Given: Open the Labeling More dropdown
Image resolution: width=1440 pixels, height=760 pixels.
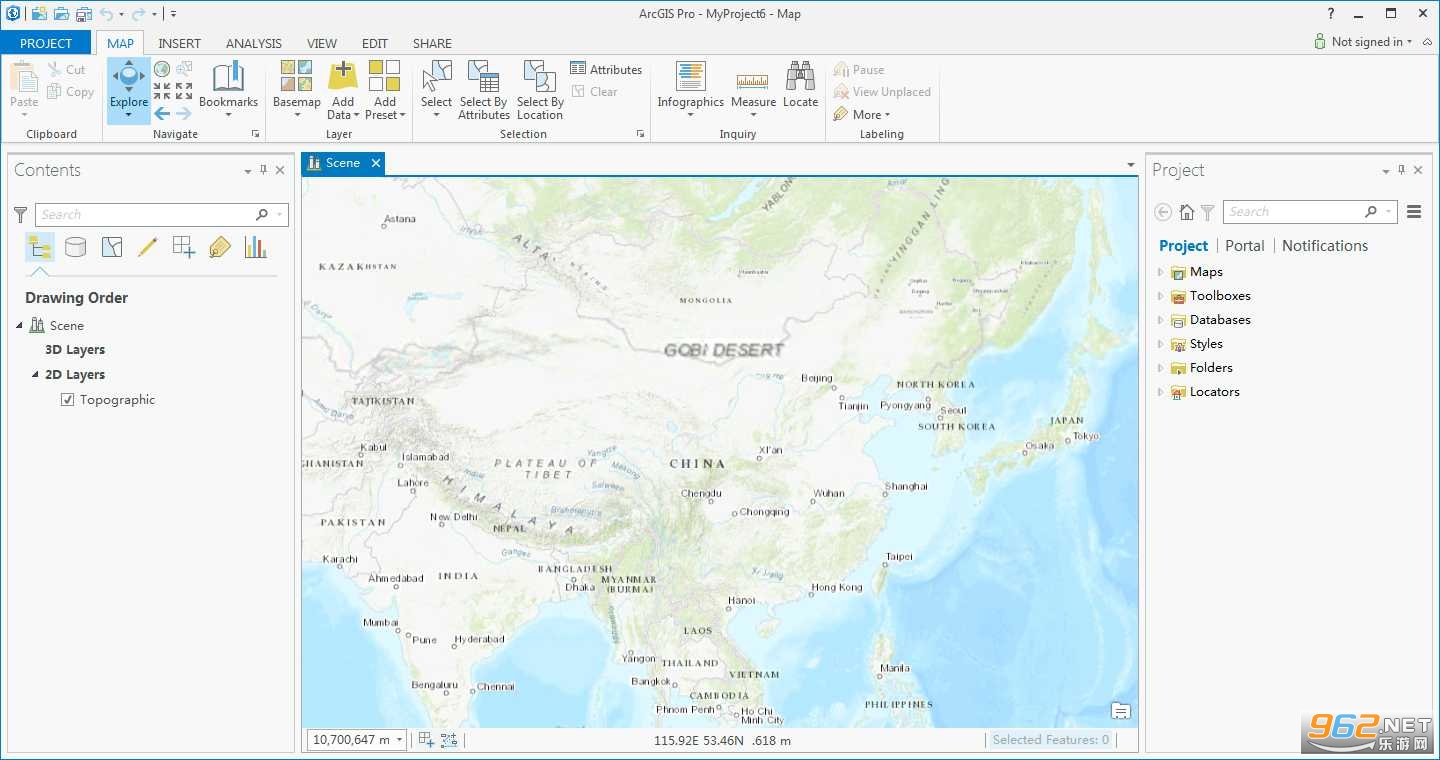Looking at the screenshot, I should [862, 114].
